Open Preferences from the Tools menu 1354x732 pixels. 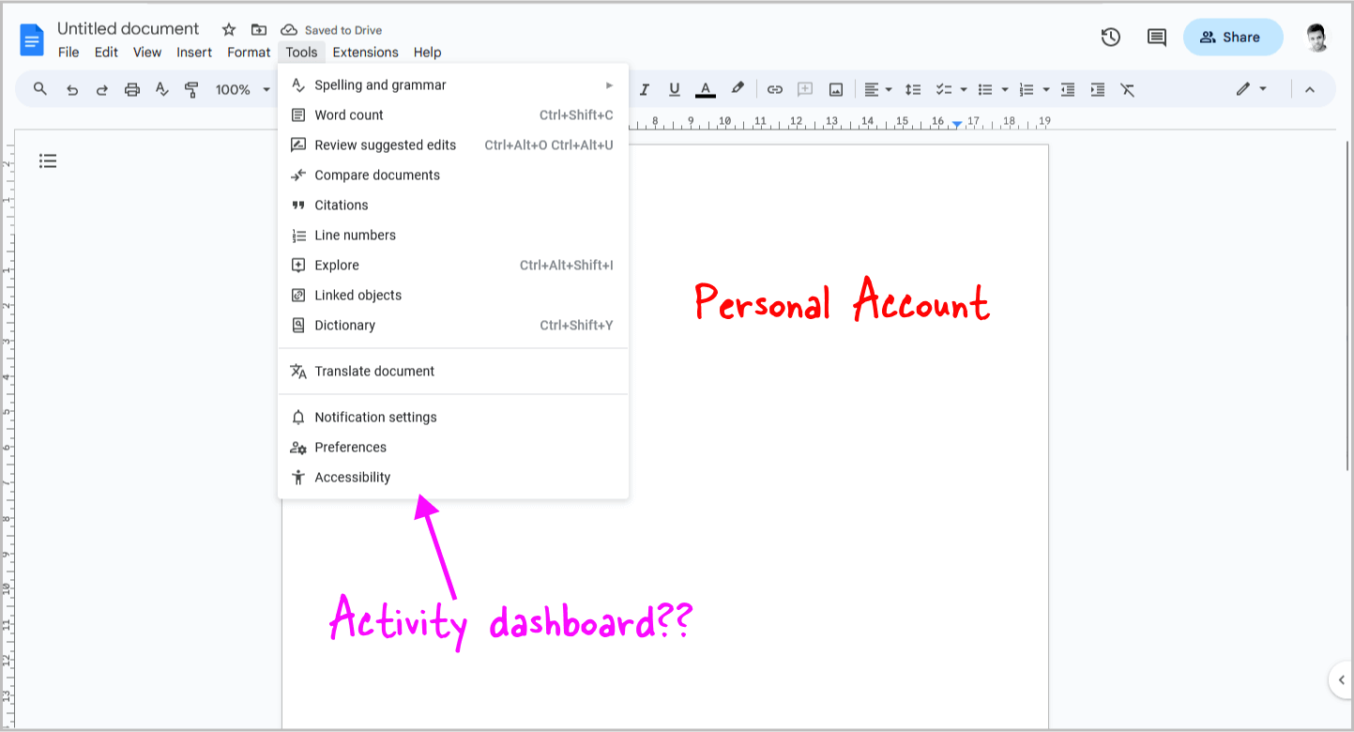[453, 447]
